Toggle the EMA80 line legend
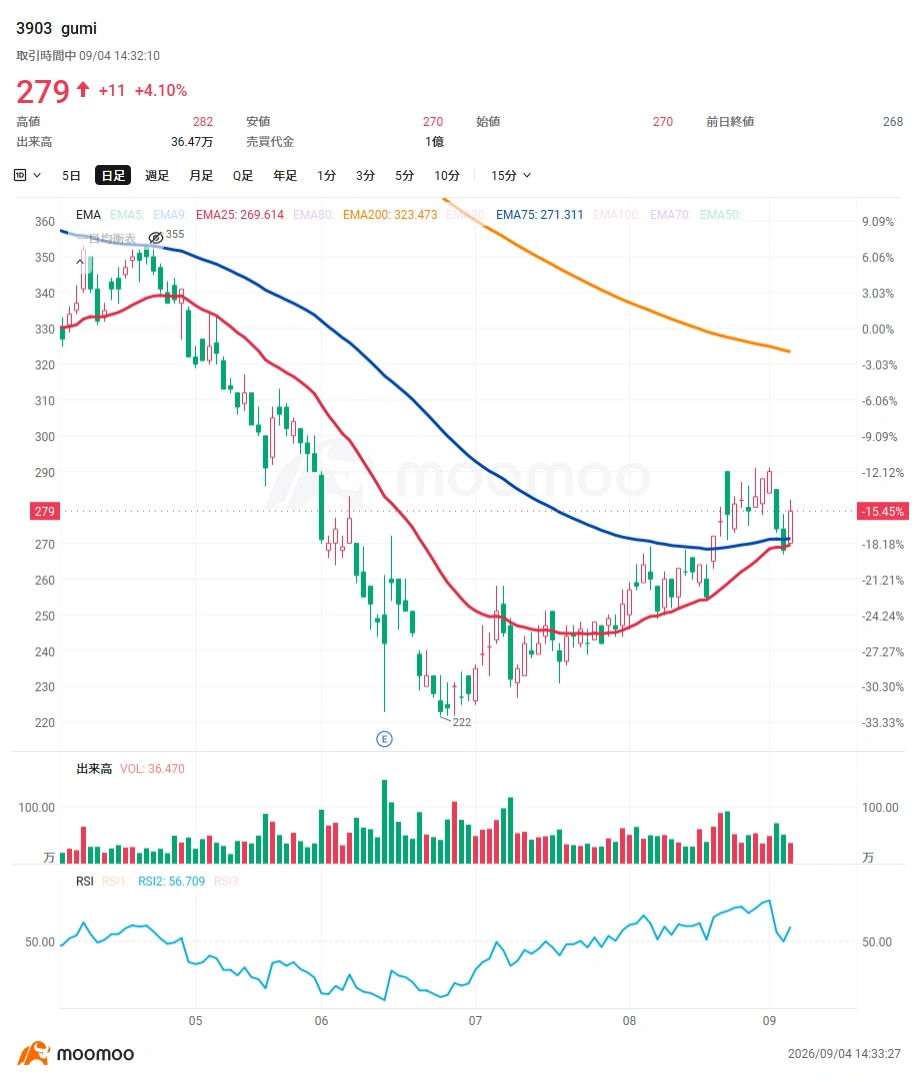 [313, 215]
